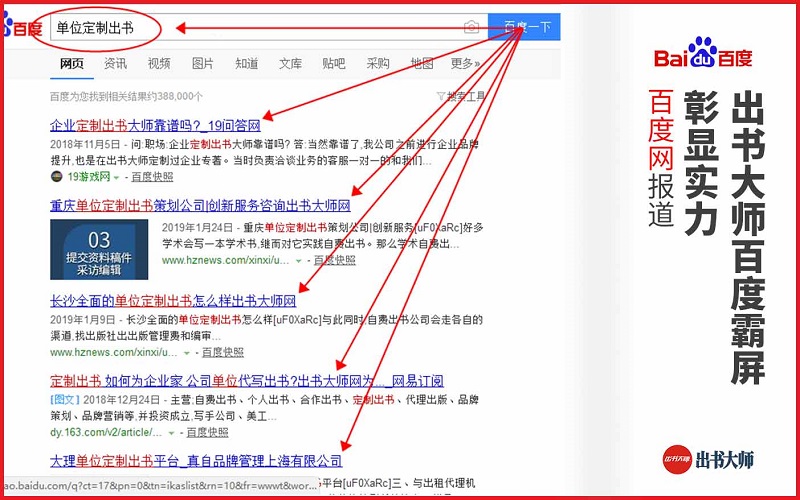Expand dropdown arrow beside dy.163.com URL

point(171,433)
